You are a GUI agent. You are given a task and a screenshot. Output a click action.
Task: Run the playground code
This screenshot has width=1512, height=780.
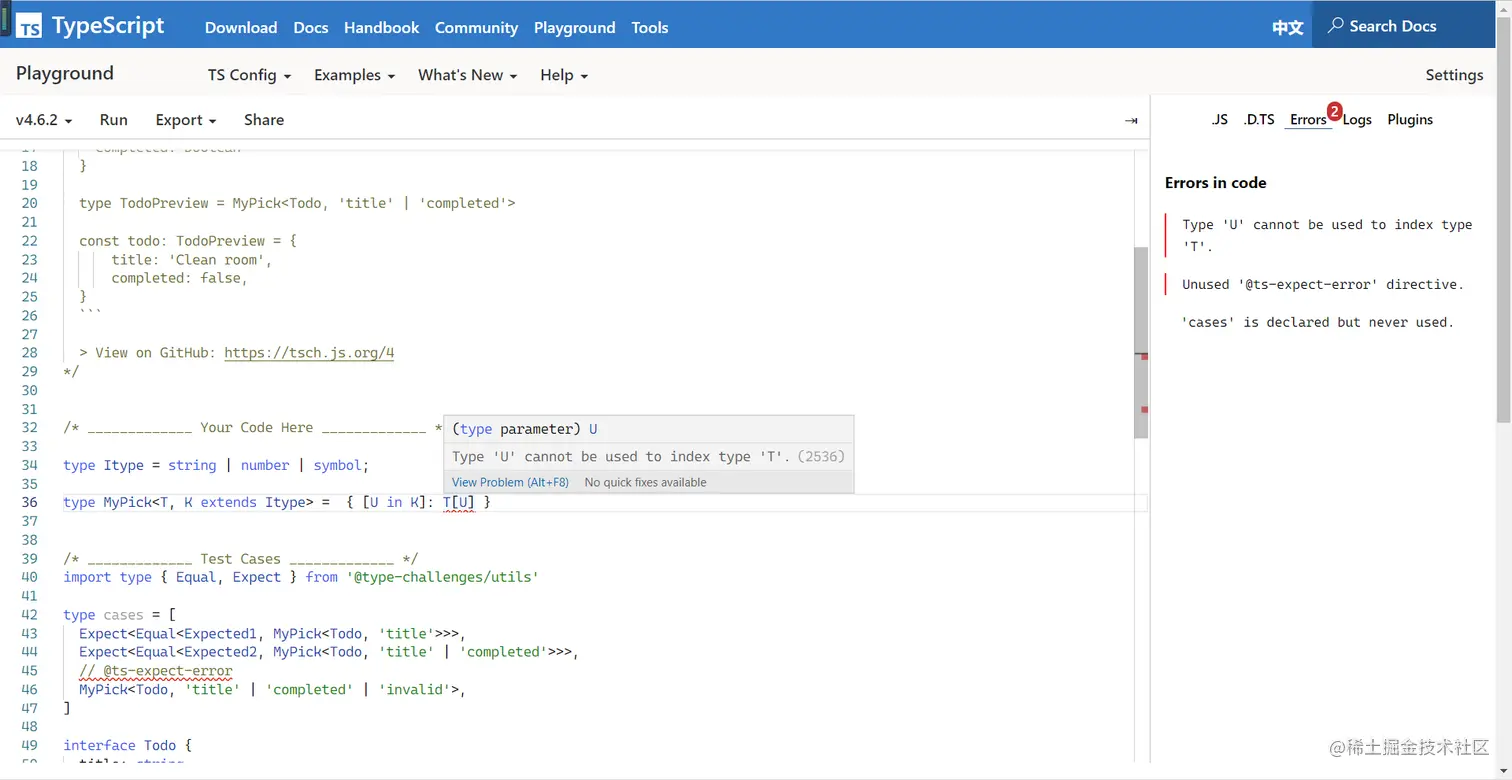click(x=114, y=120)
